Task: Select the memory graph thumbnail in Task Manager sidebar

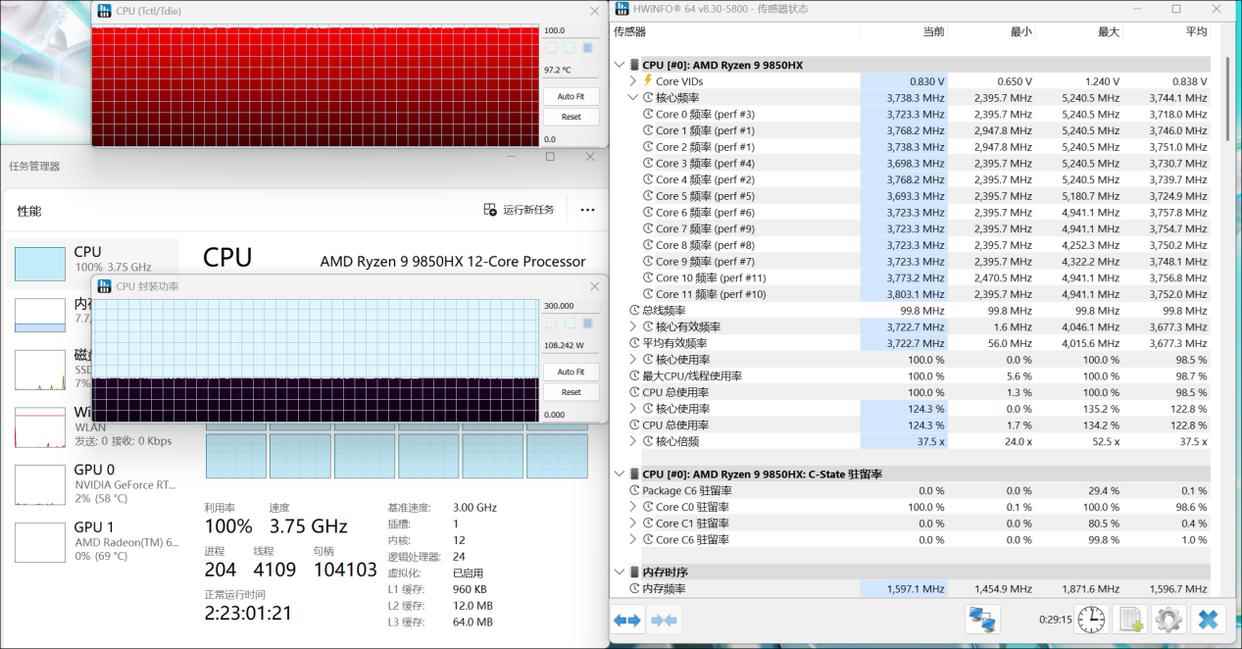Action: pyautogui.click(x=40, y=315)
